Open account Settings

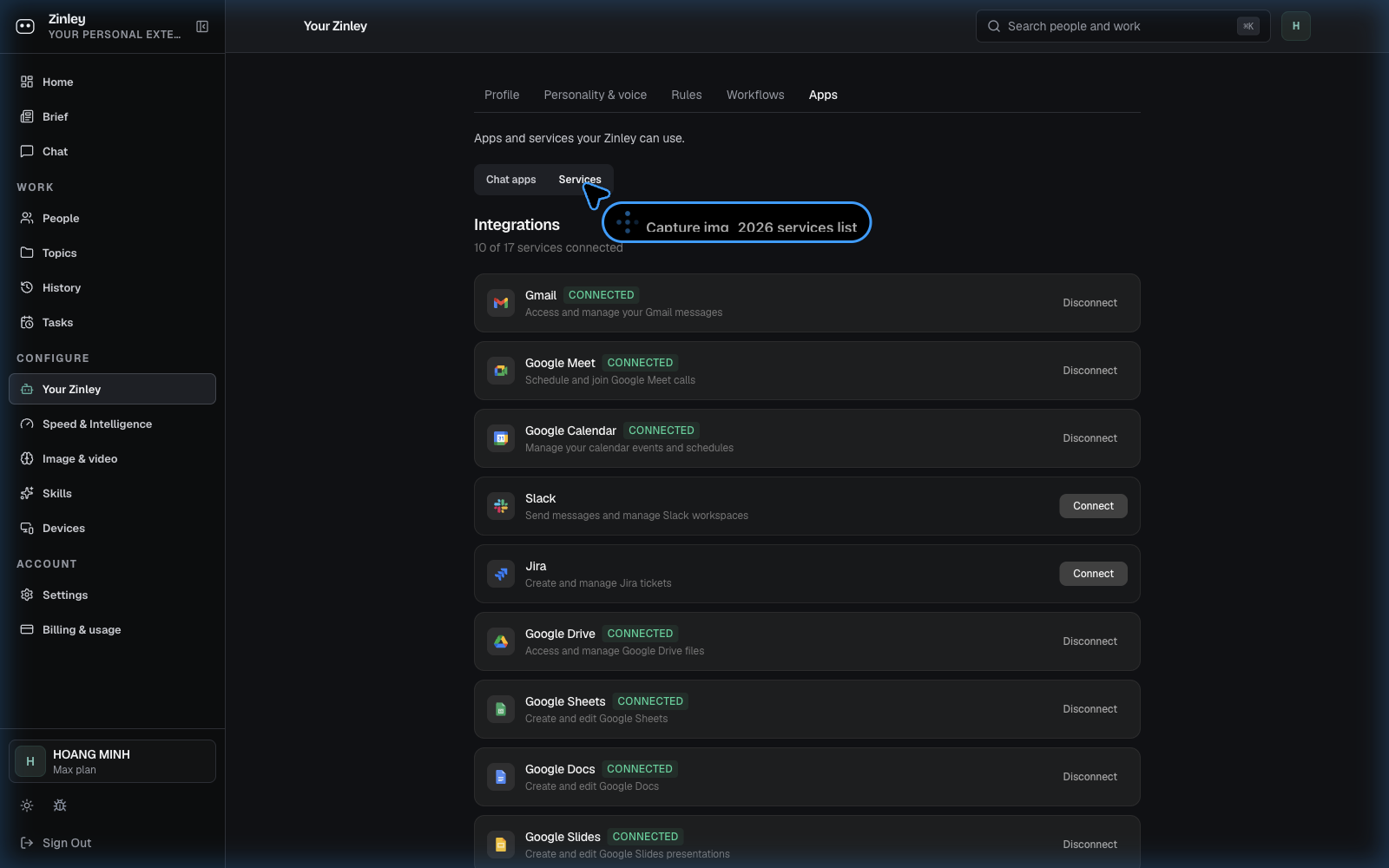point(112,595)
